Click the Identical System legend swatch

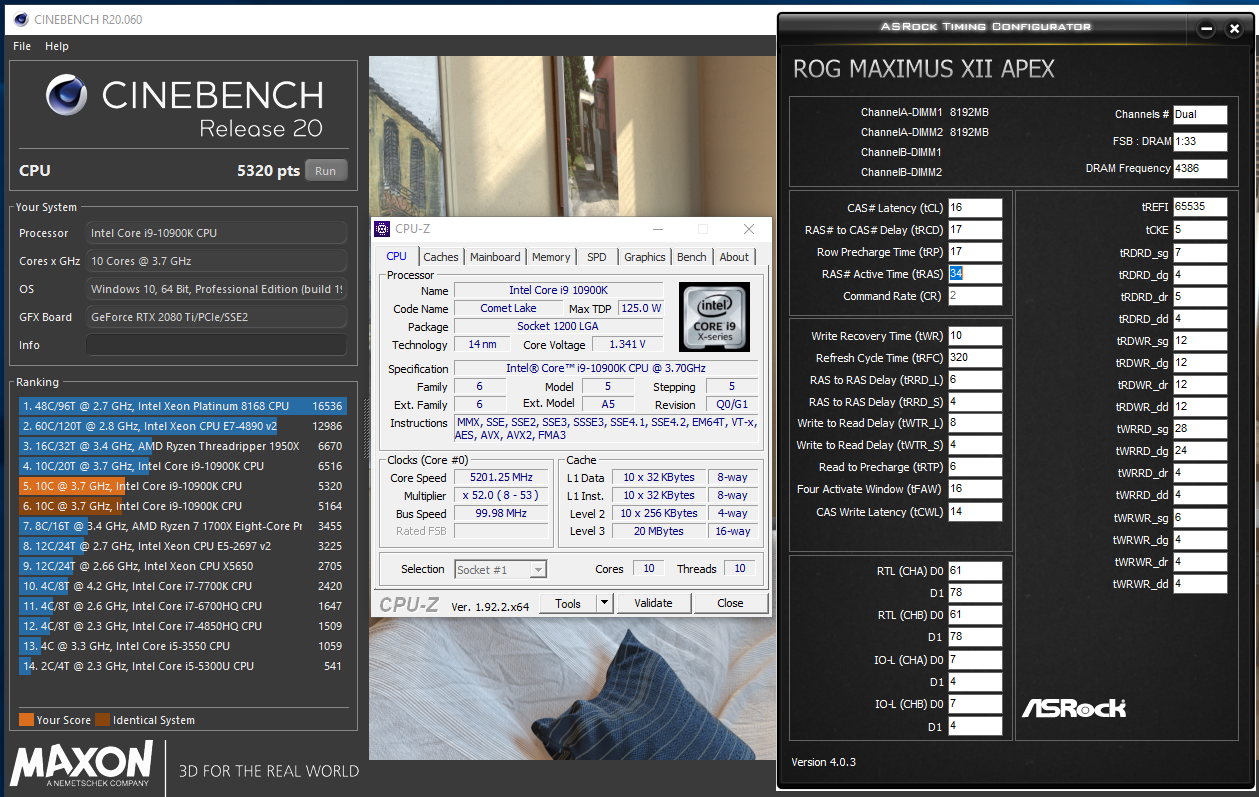pyautogui.click(x=102, y=720)
